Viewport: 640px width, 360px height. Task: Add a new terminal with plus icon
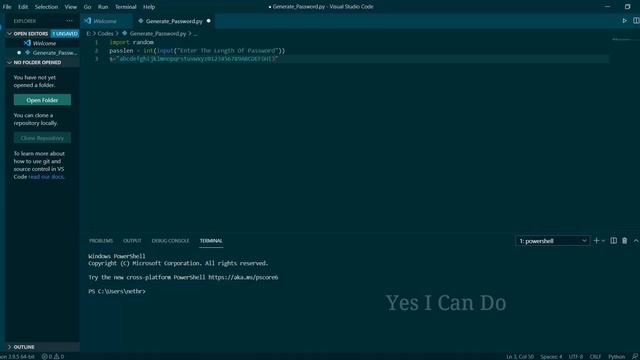point(596,241)
